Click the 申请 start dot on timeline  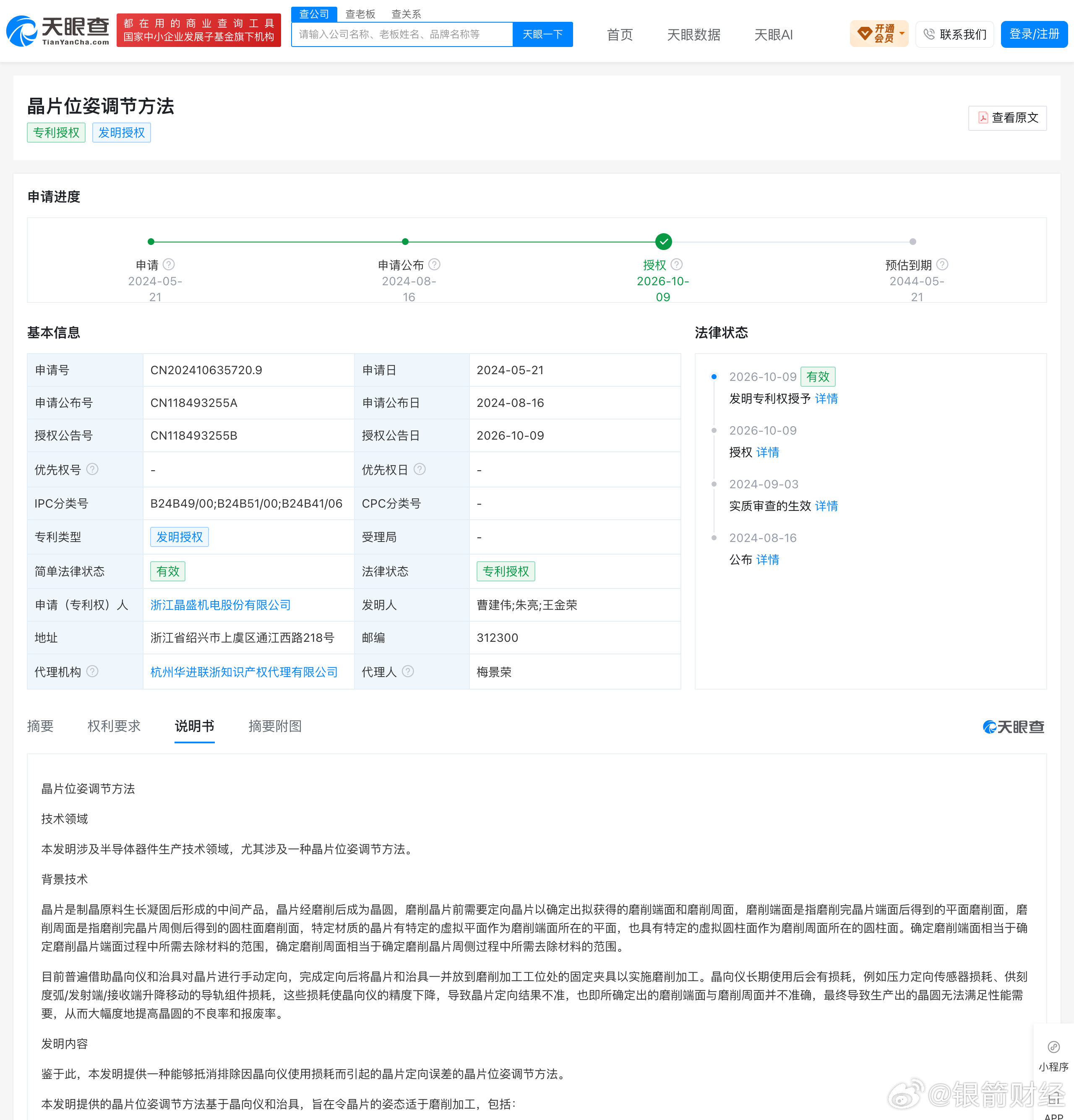click(x=151, y=242)
